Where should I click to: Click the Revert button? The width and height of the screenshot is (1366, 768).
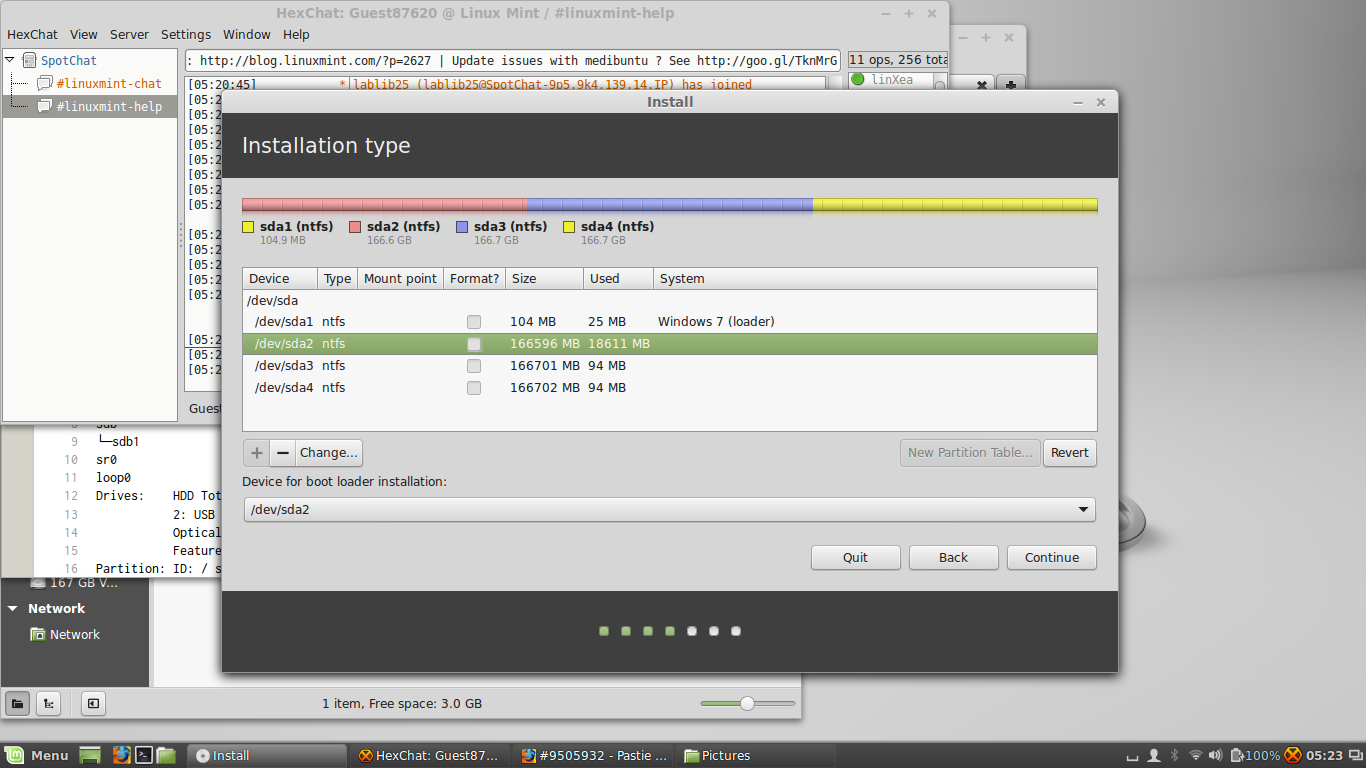pos(1069,453)
